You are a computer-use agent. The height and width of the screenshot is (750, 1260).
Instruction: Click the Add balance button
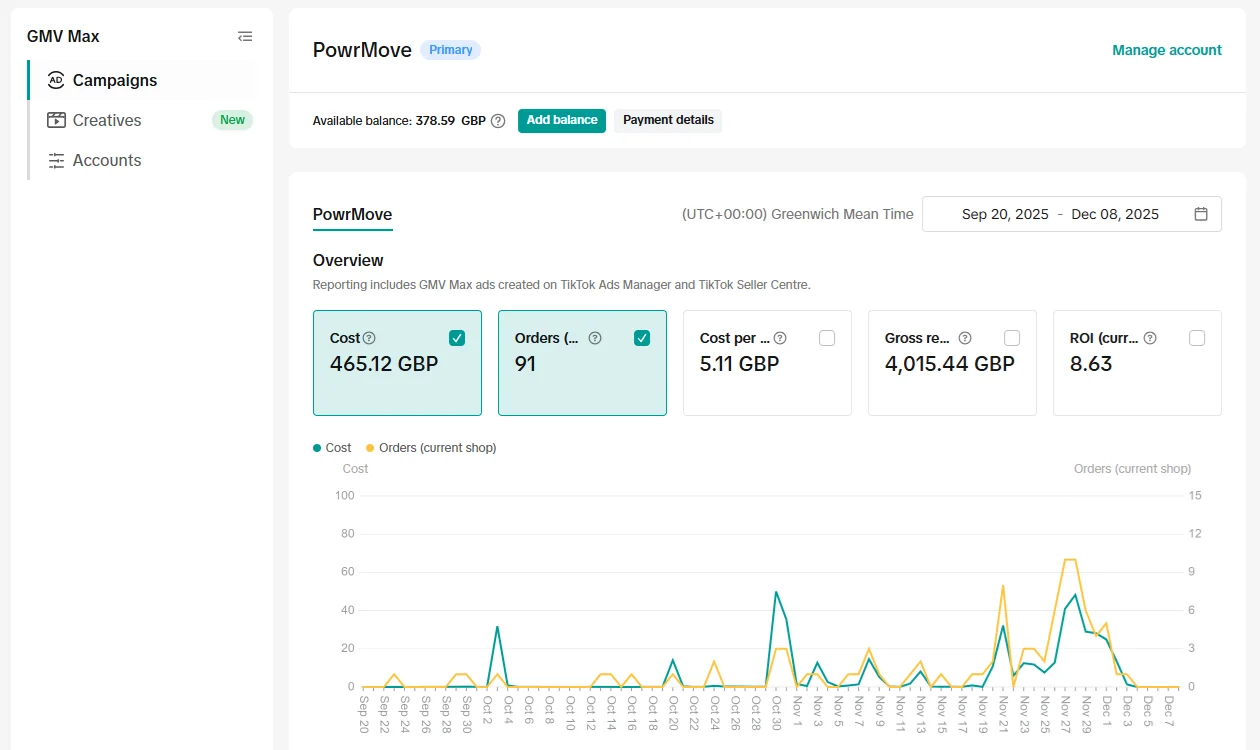click(562, 120)
